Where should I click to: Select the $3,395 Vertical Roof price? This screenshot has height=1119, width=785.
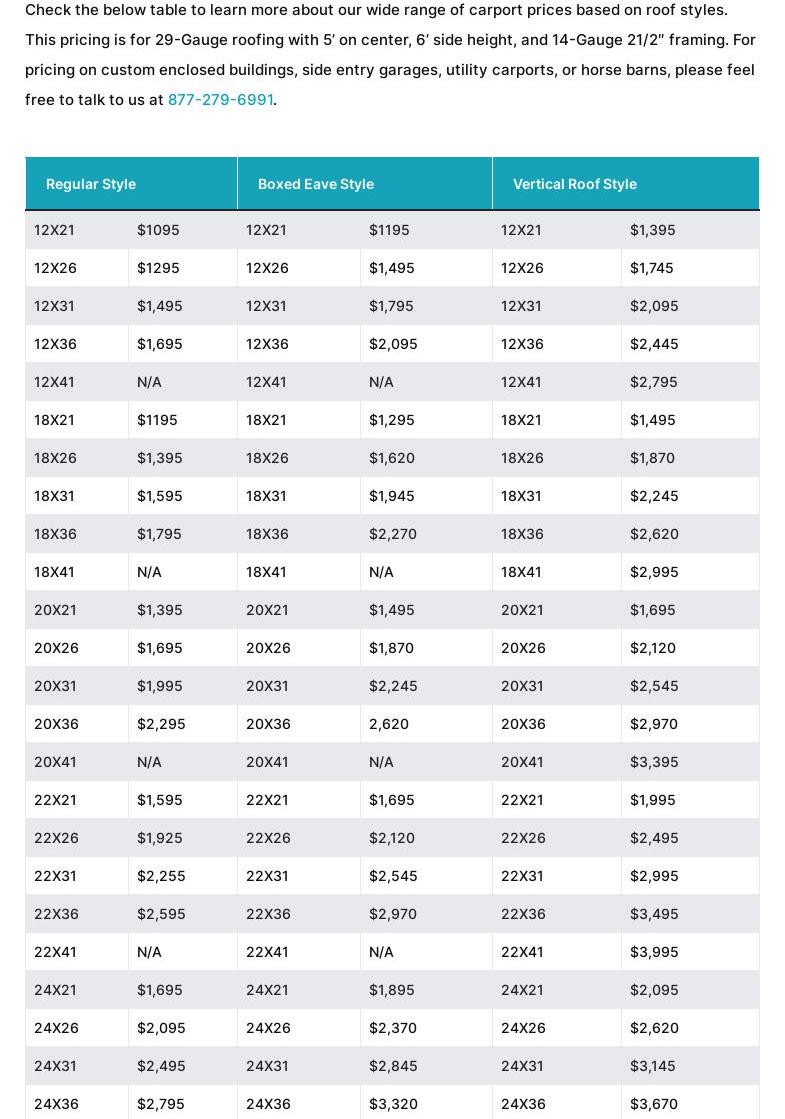click(654, 762)
